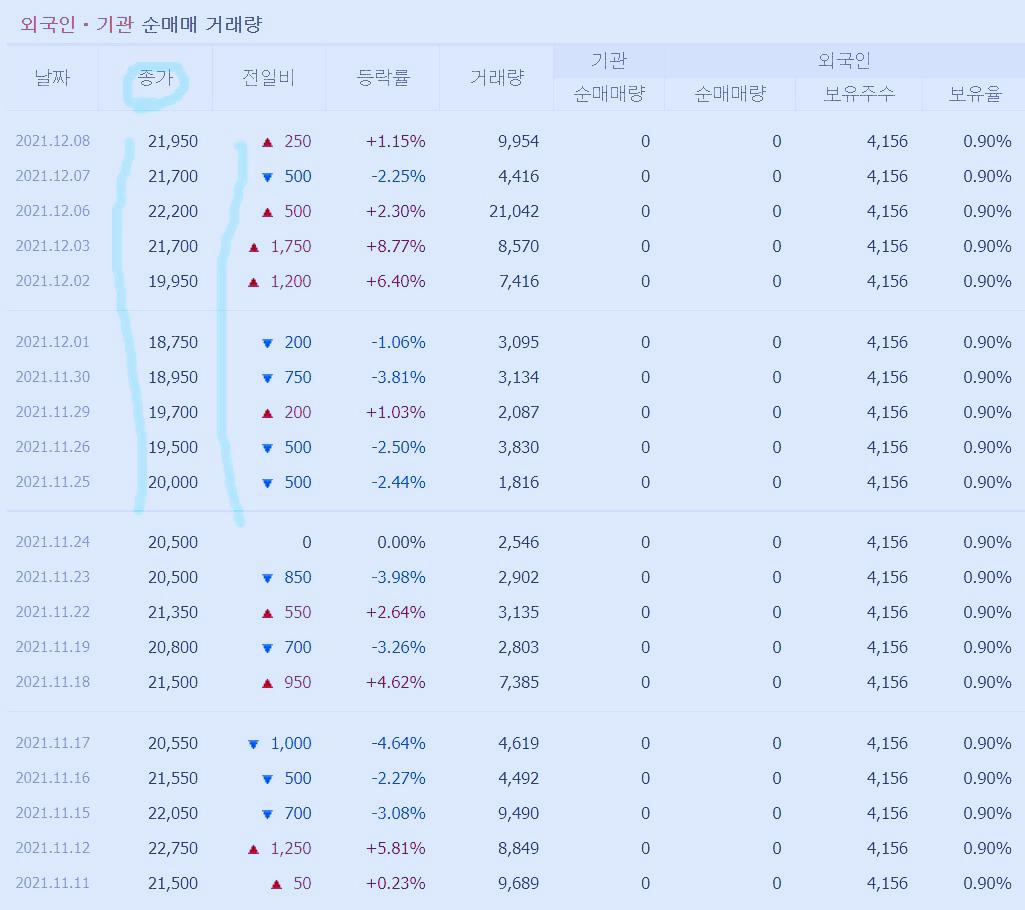Click the 순매매량 header under 기관
This screenshot has height=910, width=1025.
[609, 94]
